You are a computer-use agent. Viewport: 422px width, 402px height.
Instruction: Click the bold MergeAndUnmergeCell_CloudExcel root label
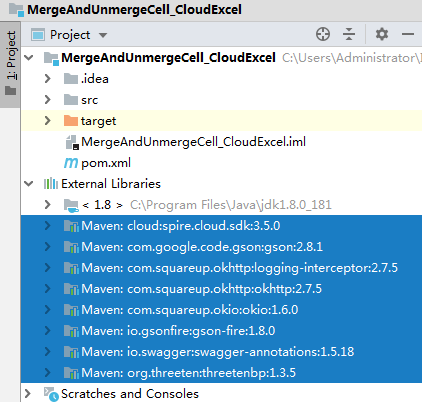[168, 58]
